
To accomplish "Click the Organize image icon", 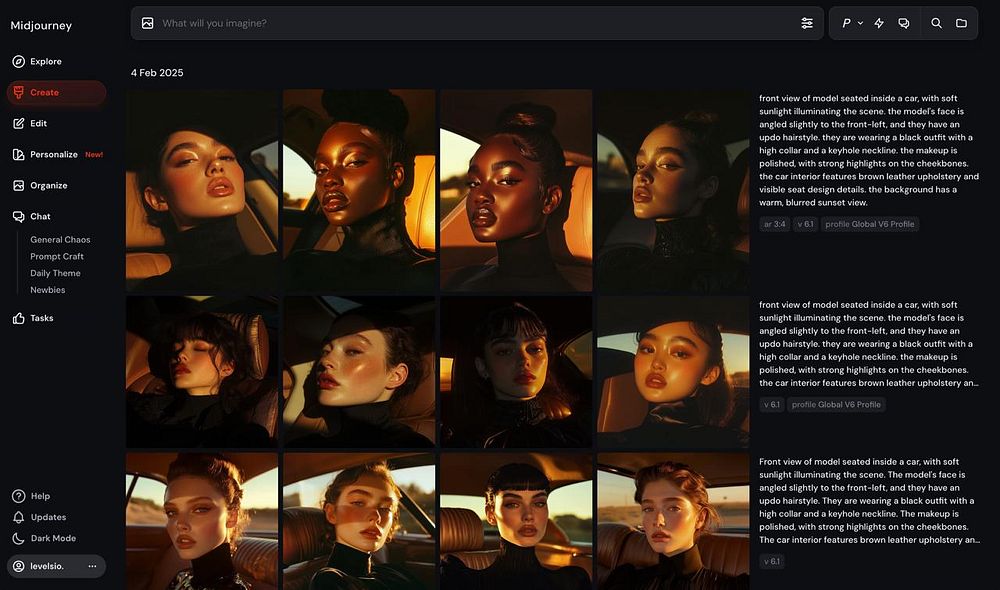I will pos(18,186).
